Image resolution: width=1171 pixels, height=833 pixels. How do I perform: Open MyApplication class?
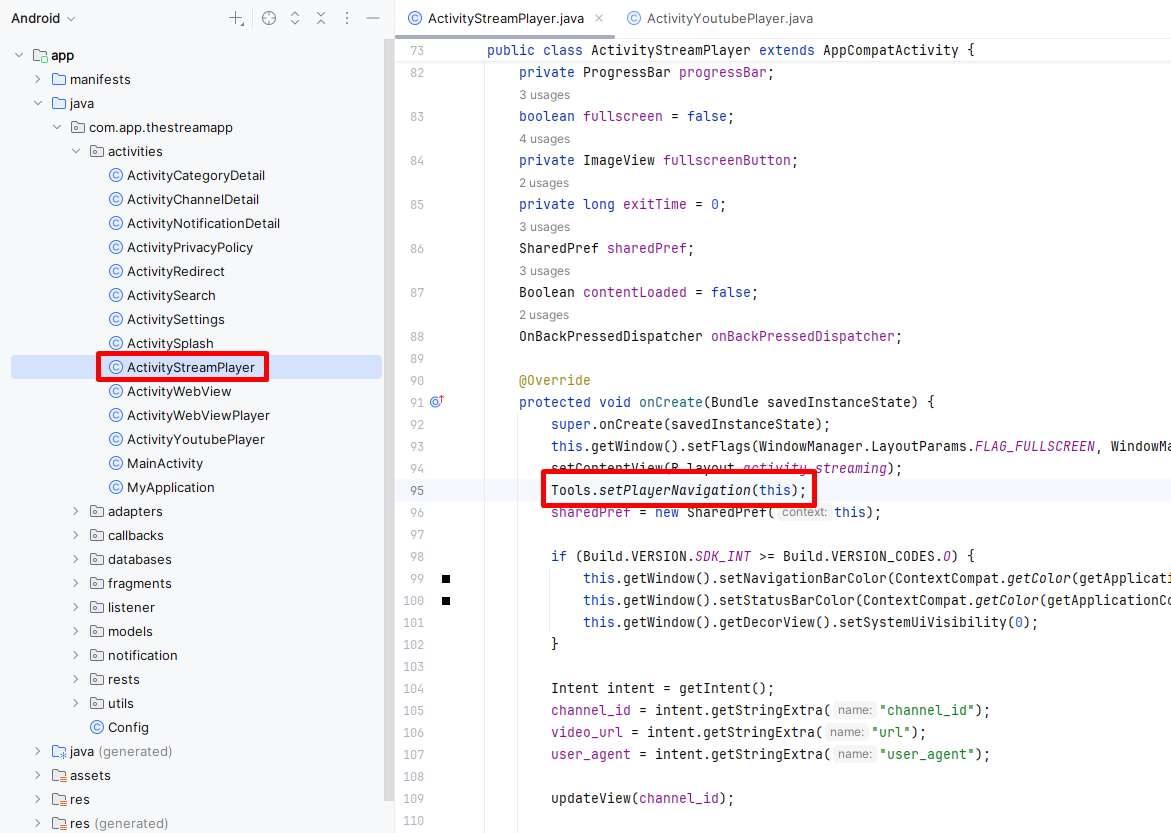click(x=162, y=487)
